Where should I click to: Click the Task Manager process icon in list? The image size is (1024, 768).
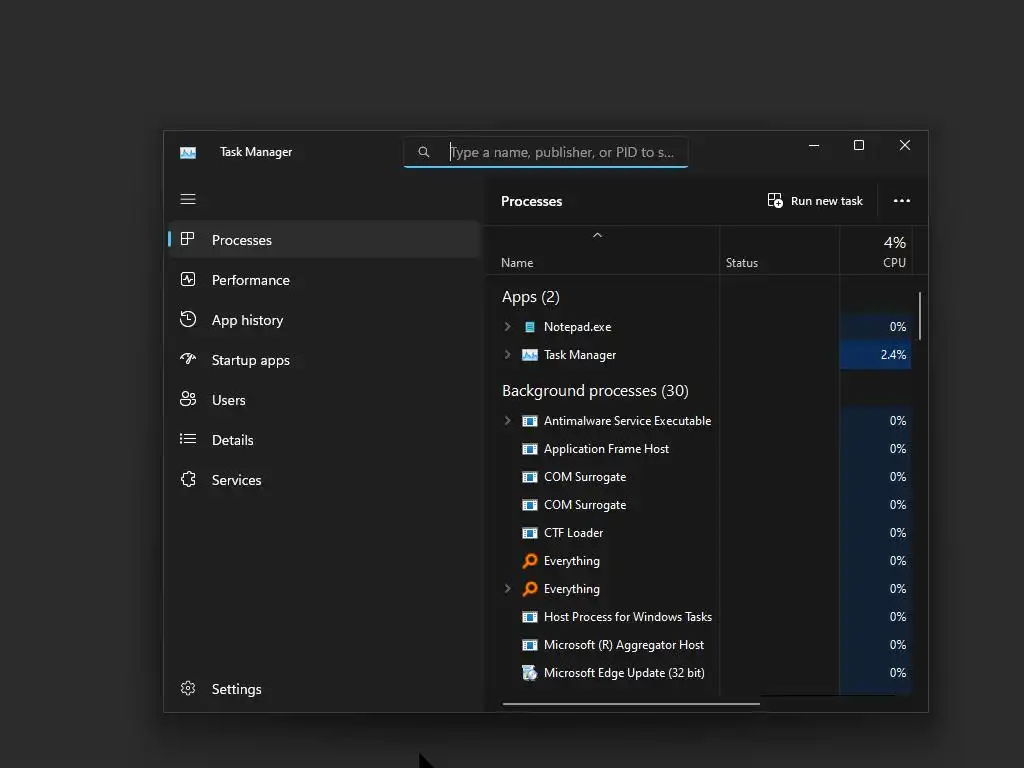pyautogui.click(x=530, y=355)
